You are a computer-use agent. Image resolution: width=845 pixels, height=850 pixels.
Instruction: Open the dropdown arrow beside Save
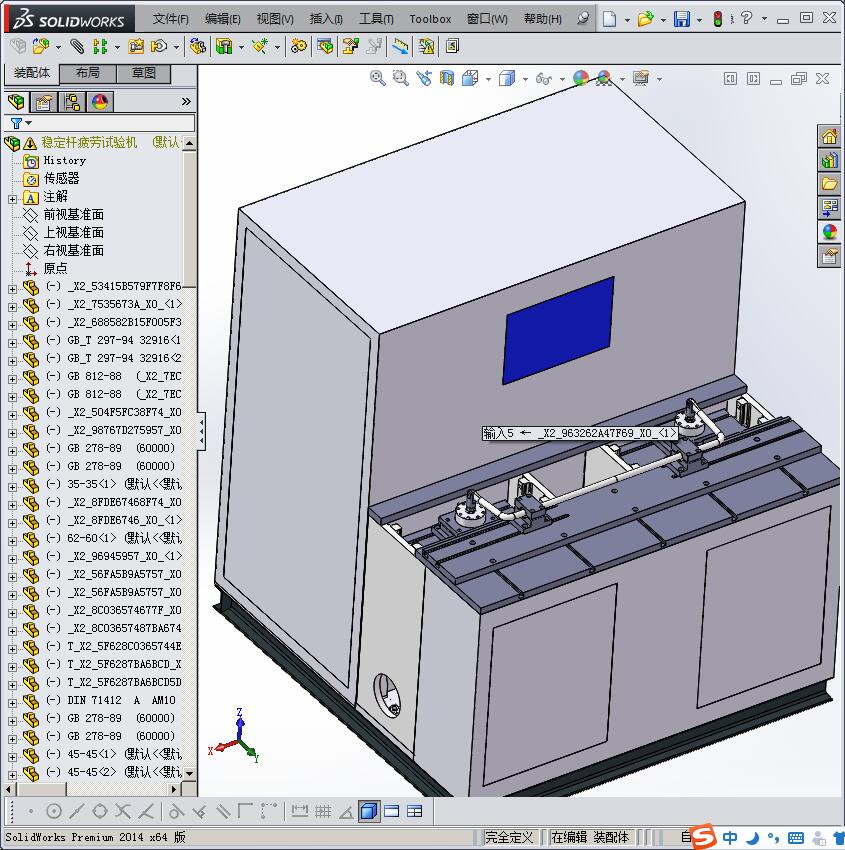point(699,20)
